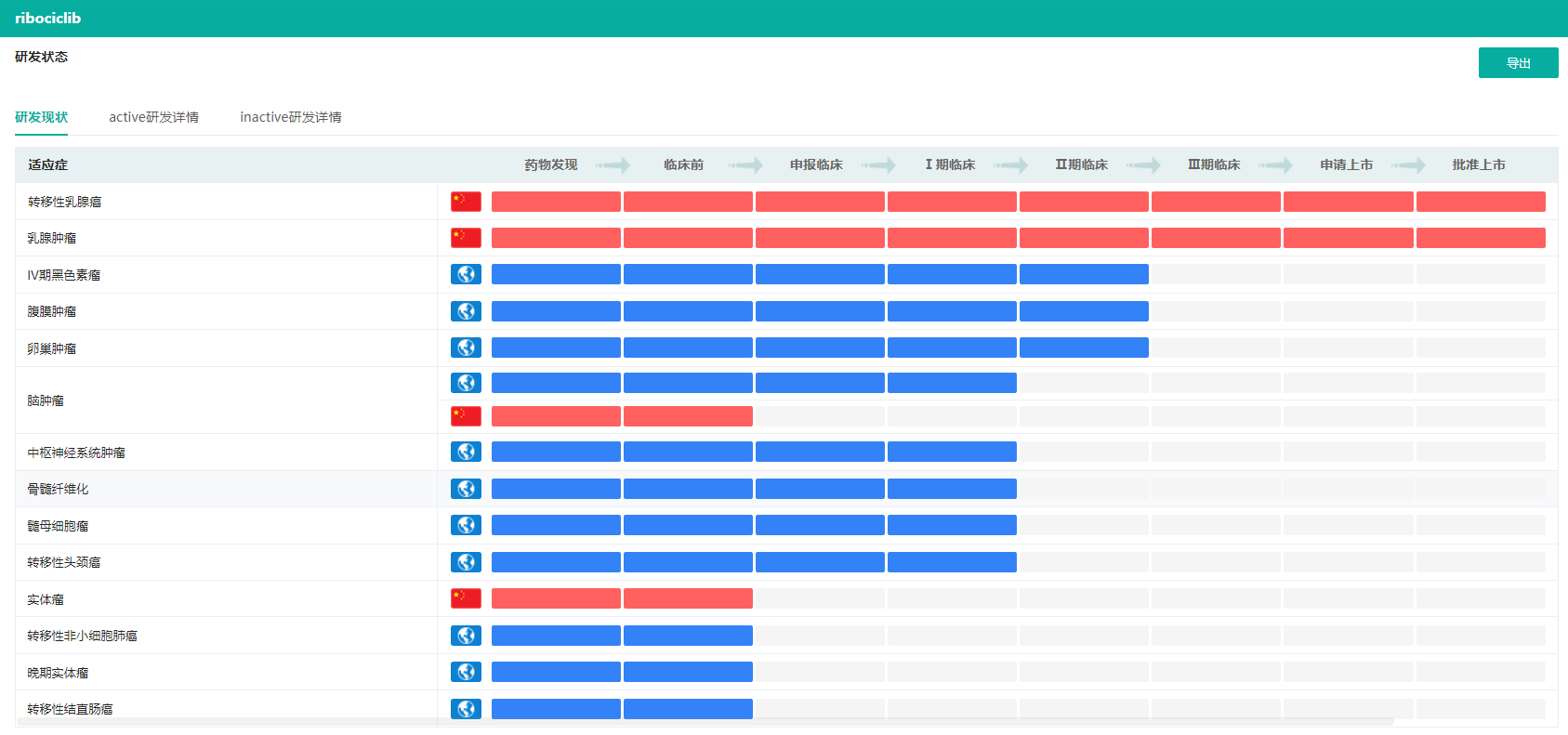
Task: Click China flag icon for 实体瘤
Action: (466, 598)
